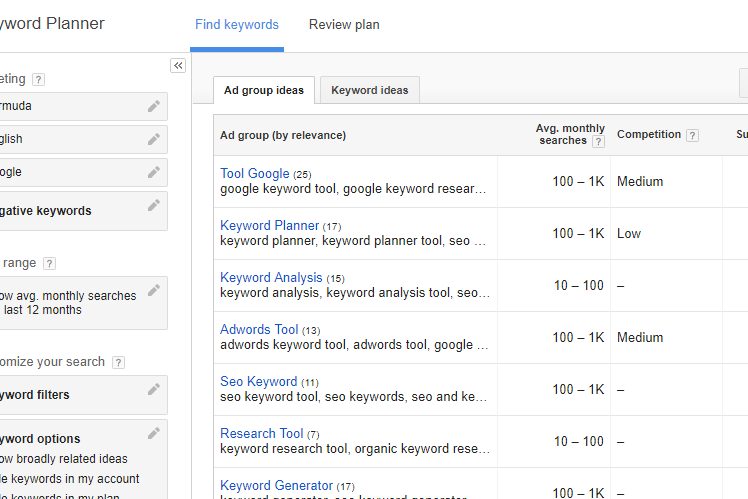Click '10 – 100' searches in Research Tool row
The image size is (748, 499).
pyautogui.click(x=579, y=442)
